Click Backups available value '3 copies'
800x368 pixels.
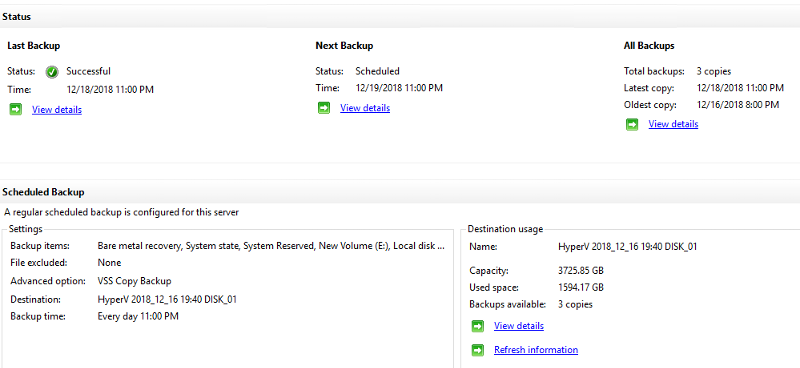pos(576,305)
